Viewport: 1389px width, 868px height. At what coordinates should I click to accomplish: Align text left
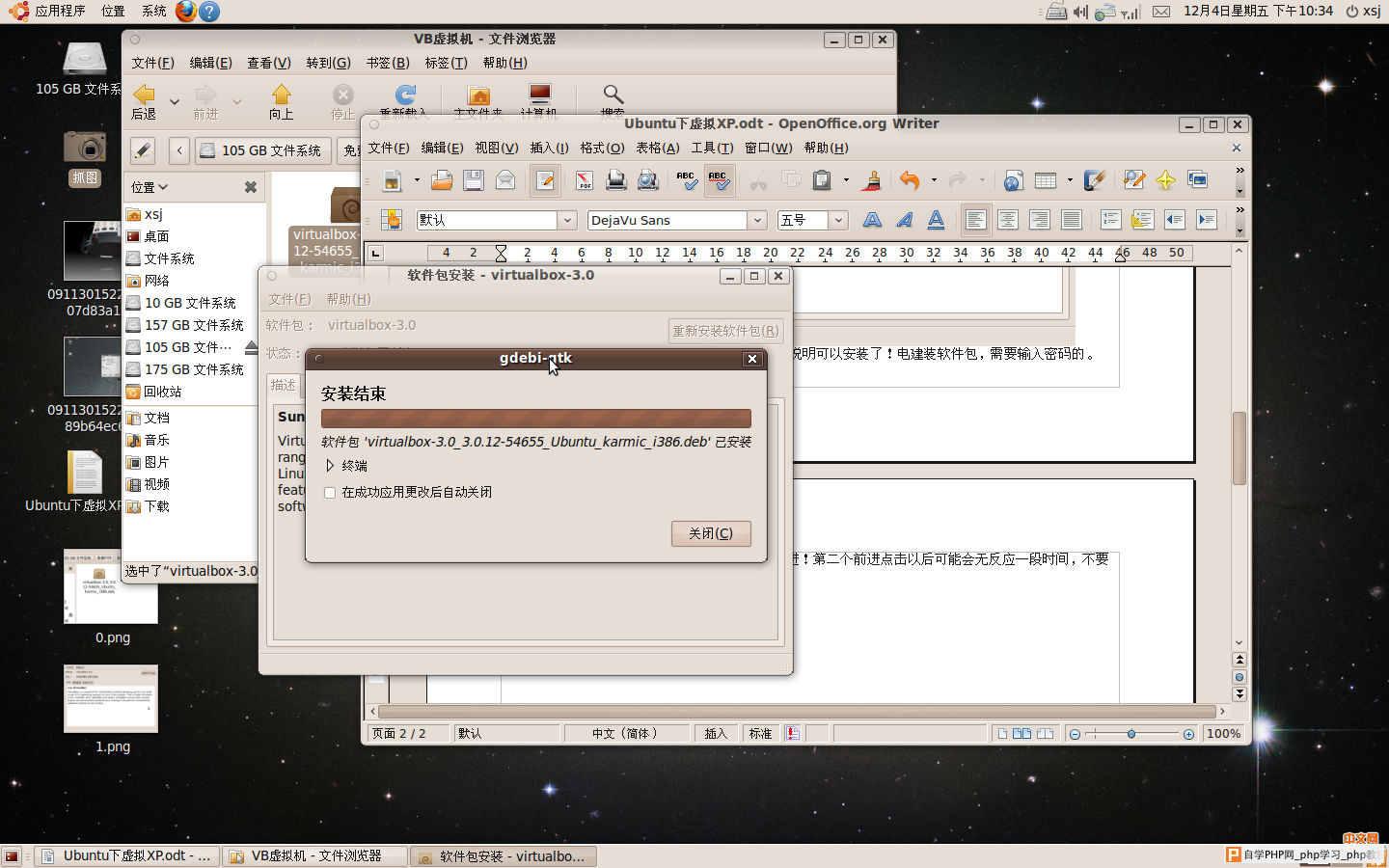click(976, 220)
